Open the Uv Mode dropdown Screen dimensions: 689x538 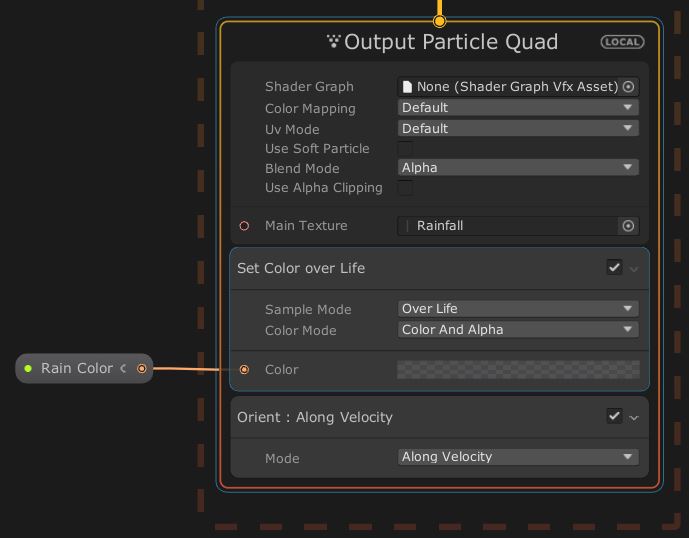point(518,128)
